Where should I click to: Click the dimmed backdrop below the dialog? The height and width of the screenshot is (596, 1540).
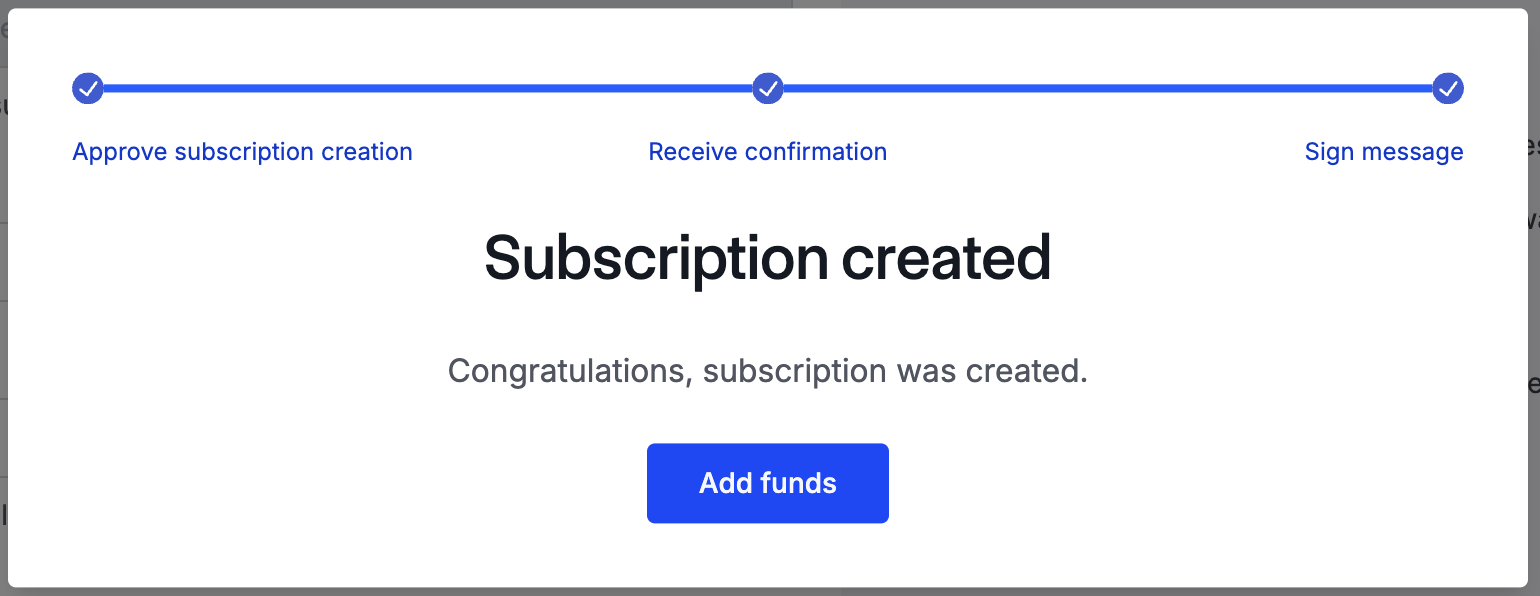pyautogui.click(x=768, y=592)
